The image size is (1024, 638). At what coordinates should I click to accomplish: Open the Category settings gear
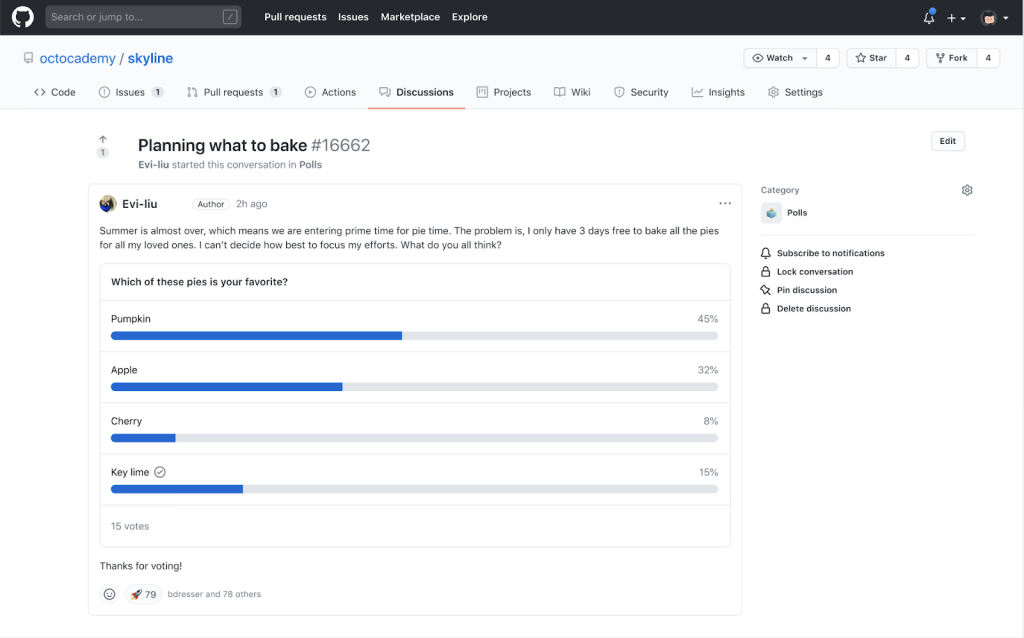966,189
